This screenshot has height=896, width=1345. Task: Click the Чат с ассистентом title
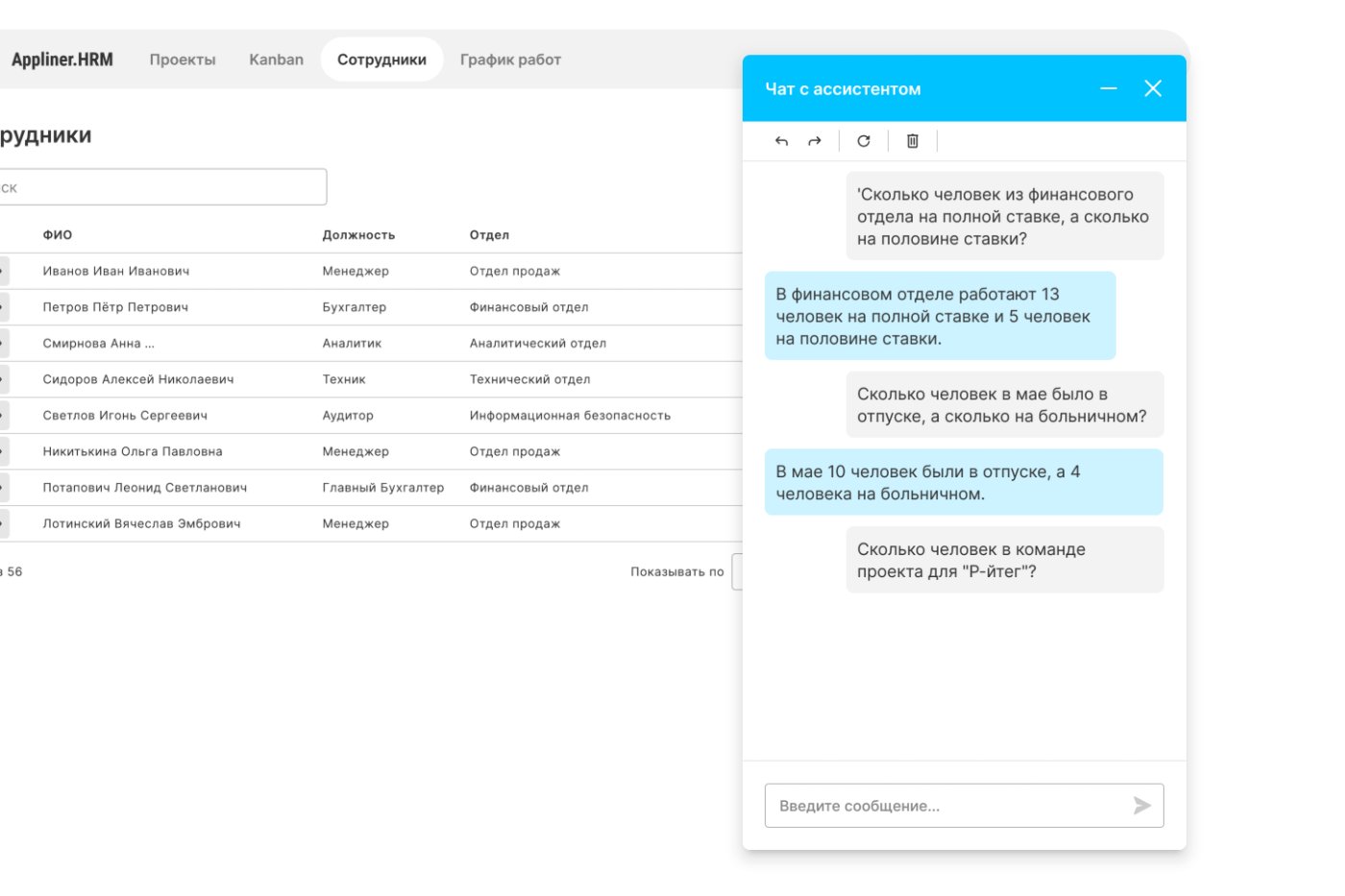(x=843, y=89)
